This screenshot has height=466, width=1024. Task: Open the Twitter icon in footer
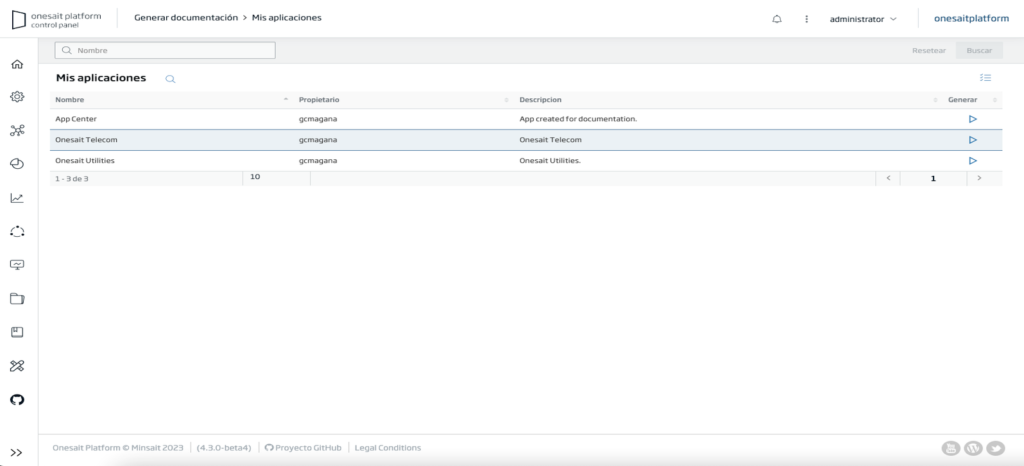click(x=995, y=448)
